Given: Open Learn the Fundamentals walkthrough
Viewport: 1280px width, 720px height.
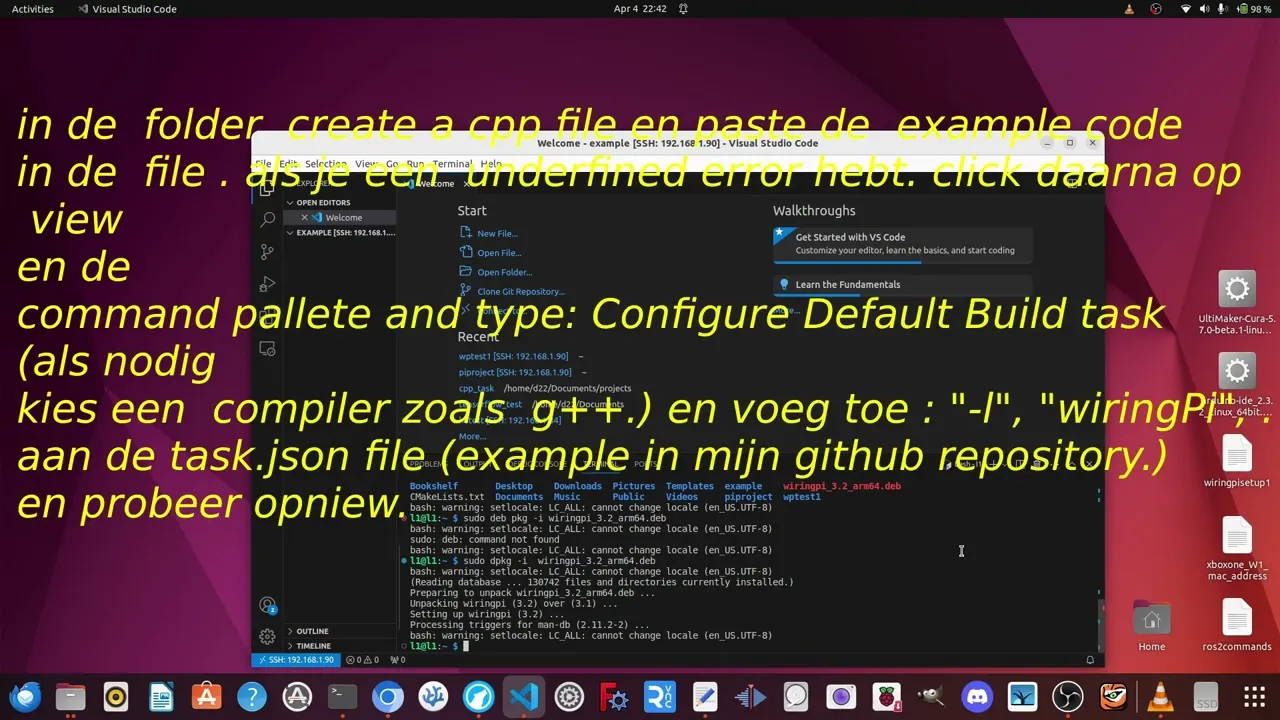Looking at the screenshot, I should point(902,284).
